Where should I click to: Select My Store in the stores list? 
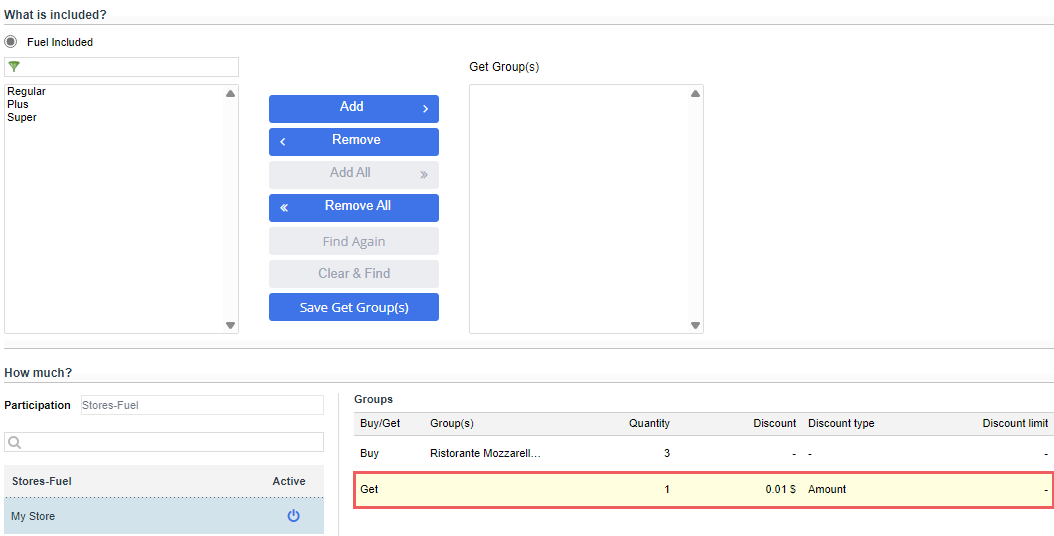pos(164,516)
